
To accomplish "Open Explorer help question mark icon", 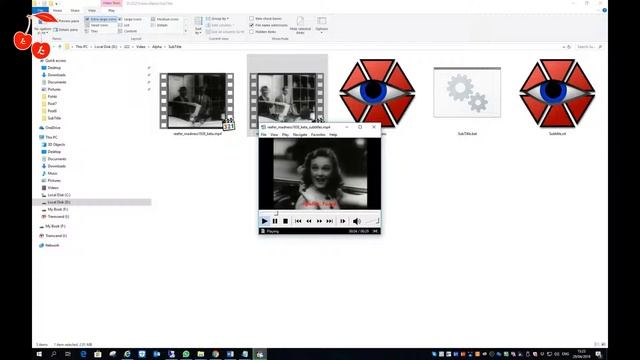I will (604, 10).
